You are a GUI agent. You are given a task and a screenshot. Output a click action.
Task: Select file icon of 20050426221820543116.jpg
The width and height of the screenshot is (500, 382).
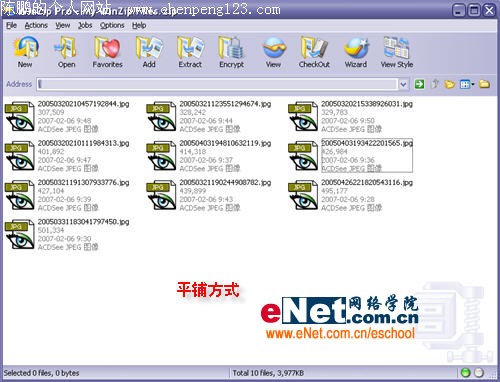303,195
